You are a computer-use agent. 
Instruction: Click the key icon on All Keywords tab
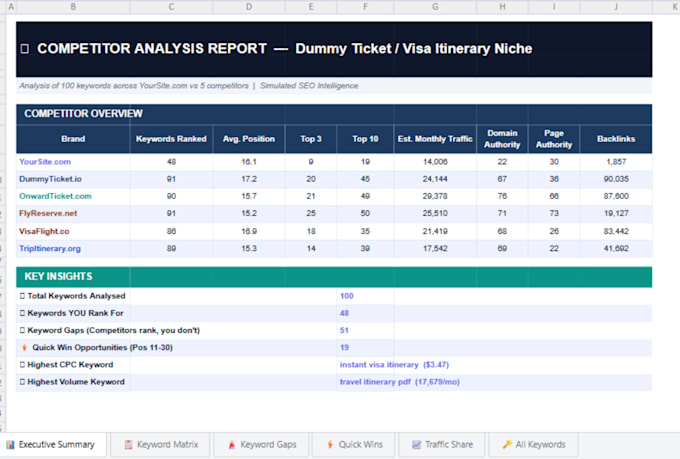507,445
